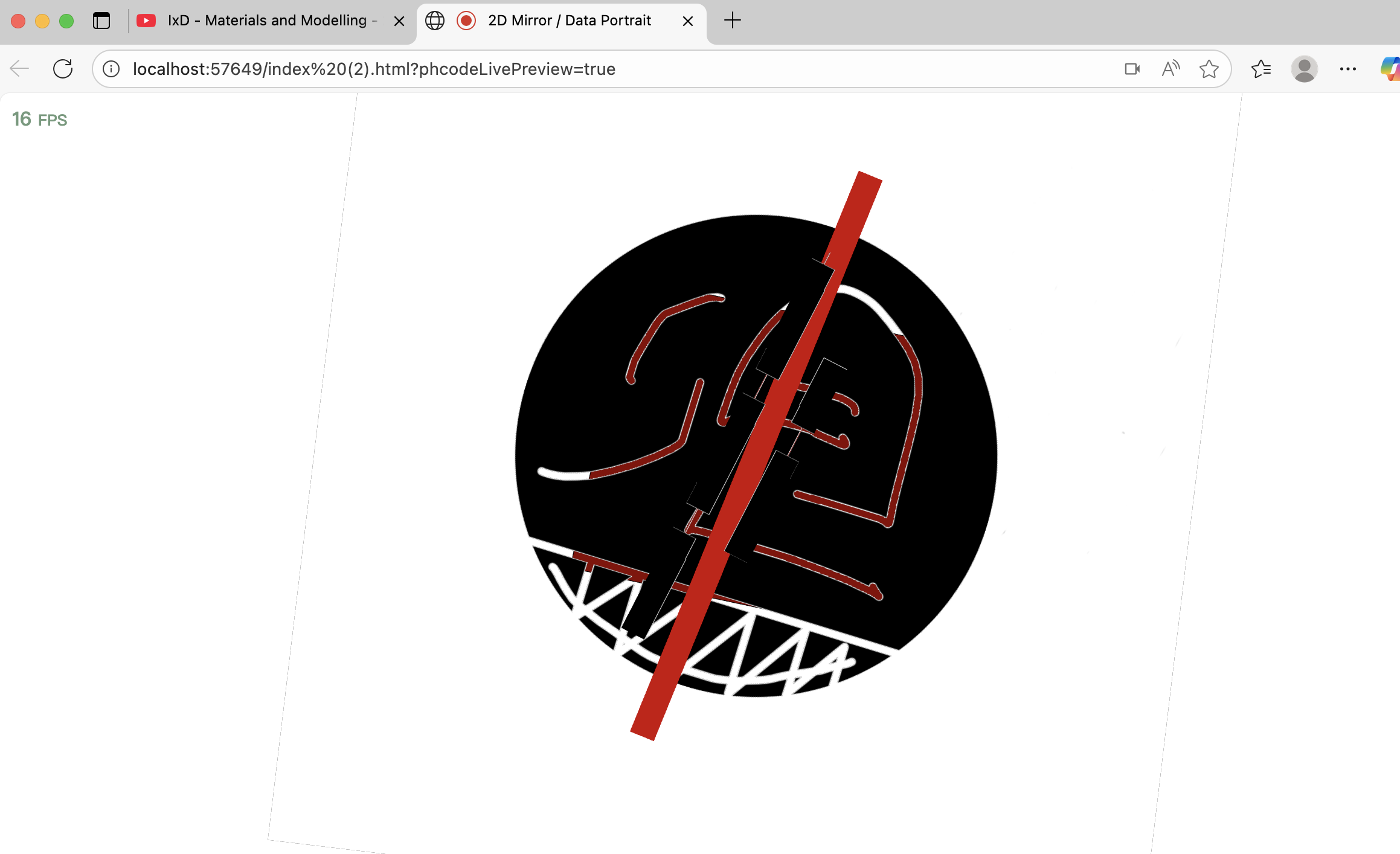Click the red recording indicator on active tab
1400x854 pixels.
[466, 20]
